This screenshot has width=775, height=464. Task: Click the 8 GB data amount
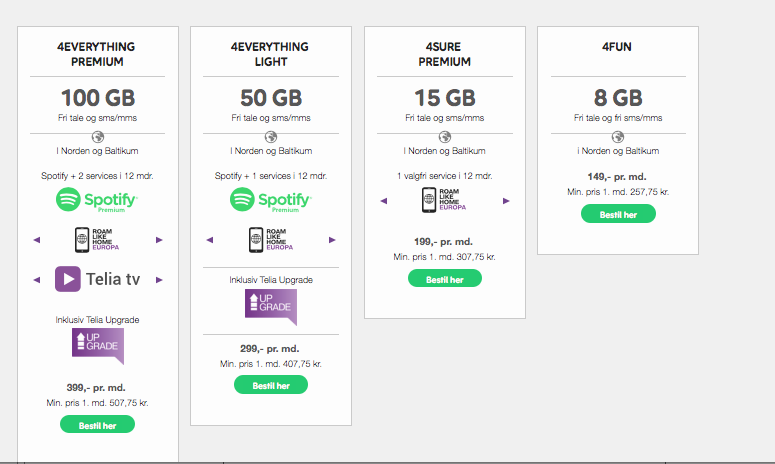(x=618, y=98)
